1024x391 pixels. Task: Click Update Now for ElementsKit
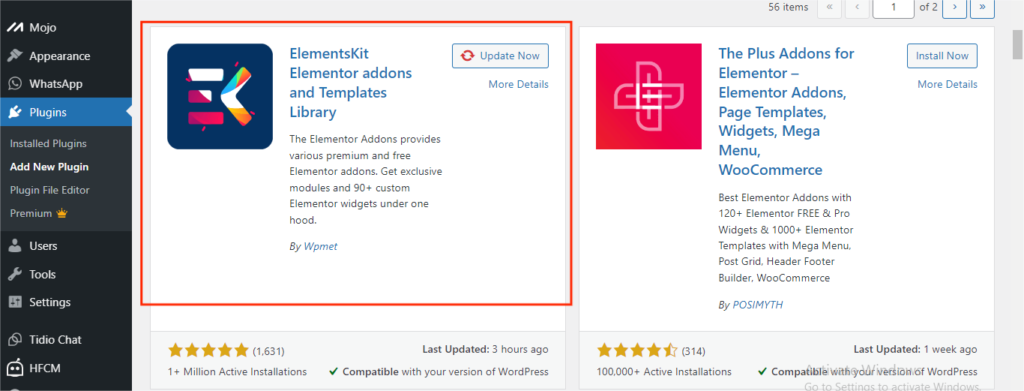click(500, 56)
